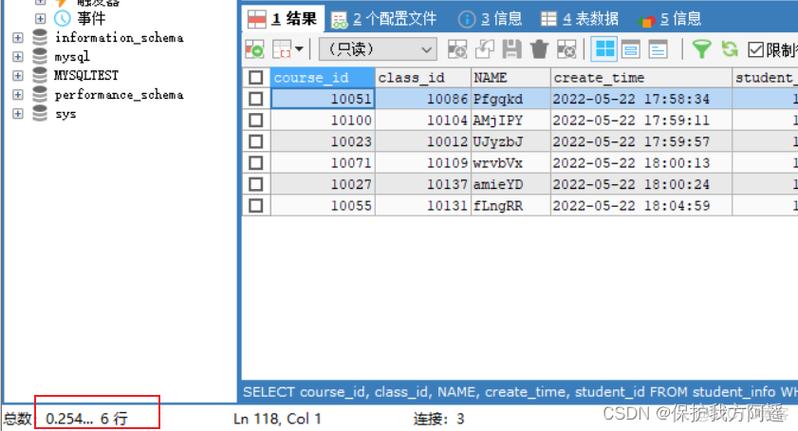798x431 pixels.
Task: Click the SELECT query text bar
Action: point(520,392)
